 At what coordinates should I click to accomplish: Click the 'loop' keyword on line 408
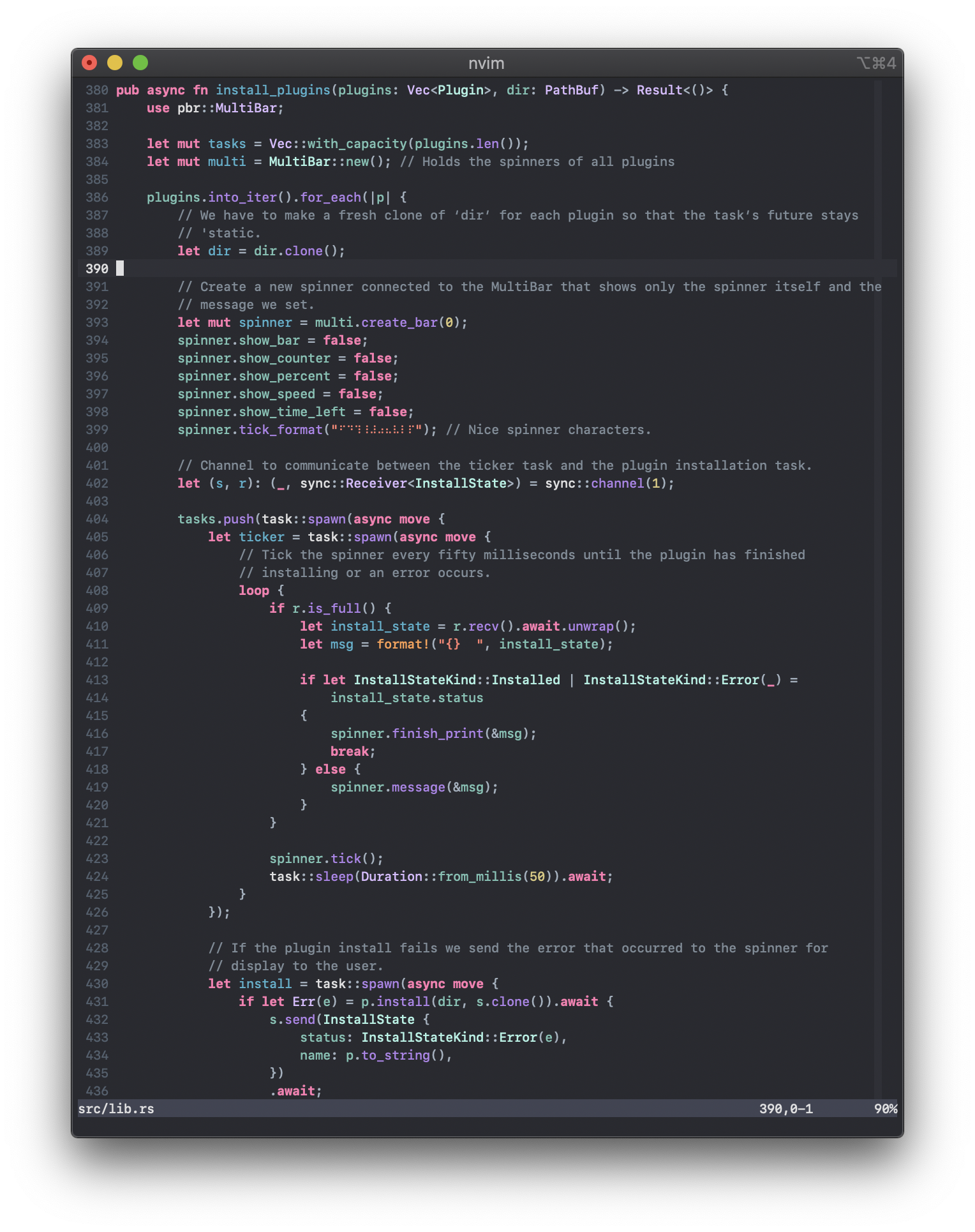254,590
